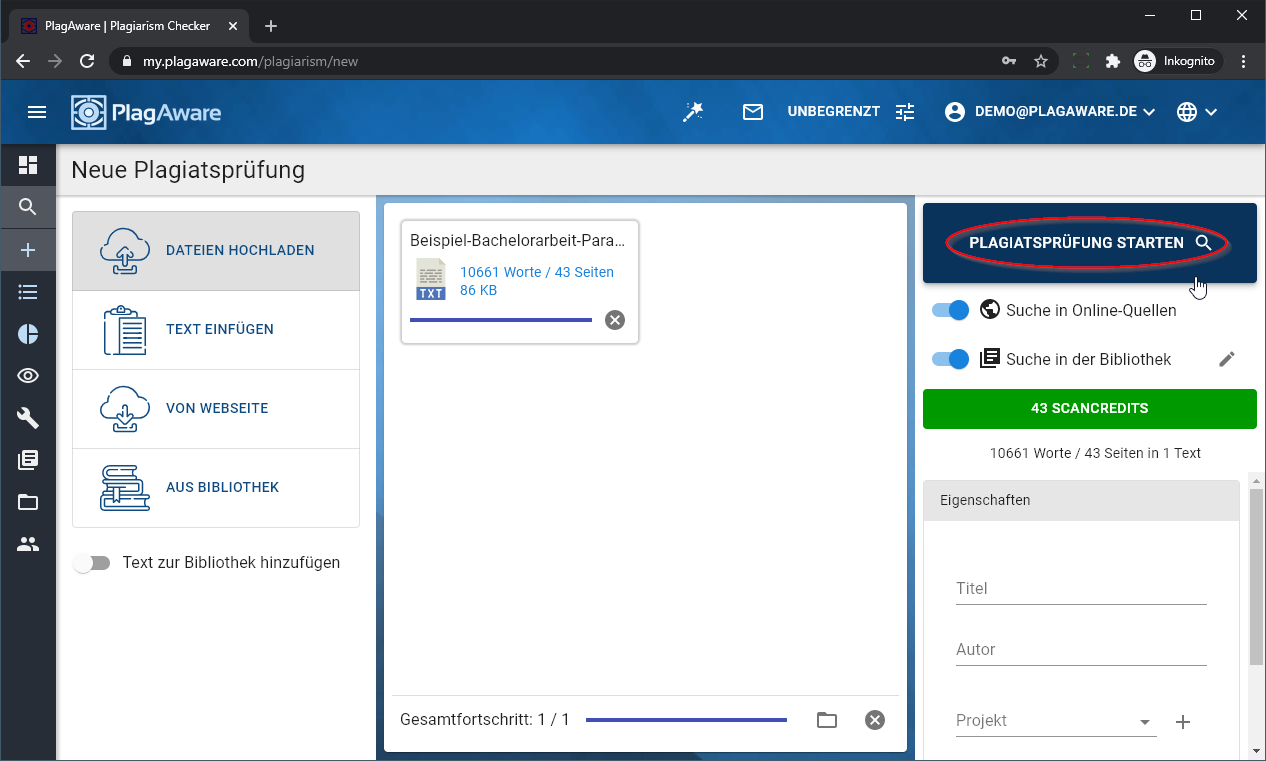Screen dimensions: 1266x761
Task: Open the dashboard icon in sidebar
Action: click(x=28, y=165)
